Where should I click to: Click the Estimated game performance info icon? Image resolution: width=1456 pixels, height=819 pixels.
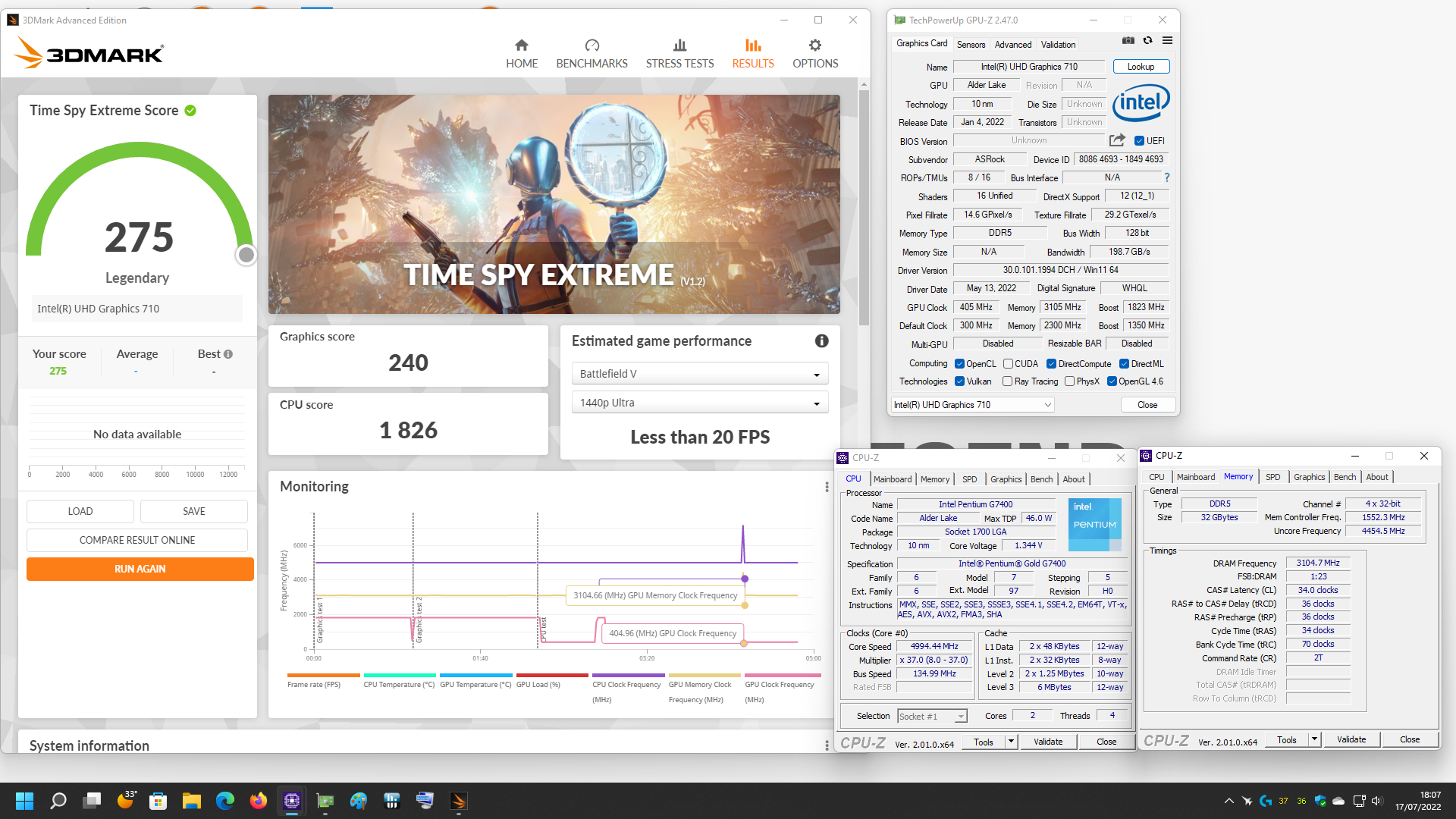click(x=821, y=341)
